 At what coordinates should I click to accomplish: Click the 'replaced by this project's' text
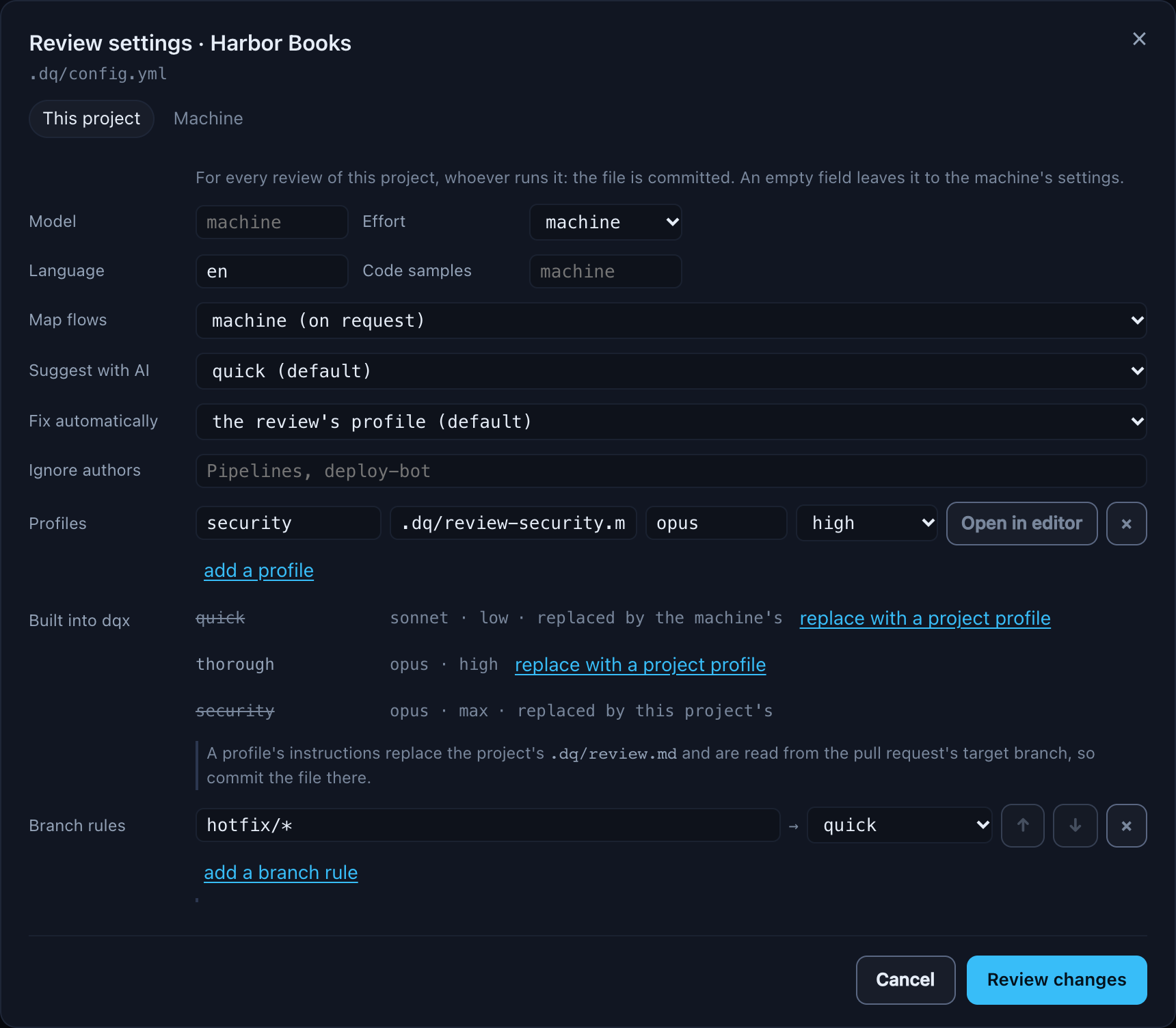click(645, 711)
